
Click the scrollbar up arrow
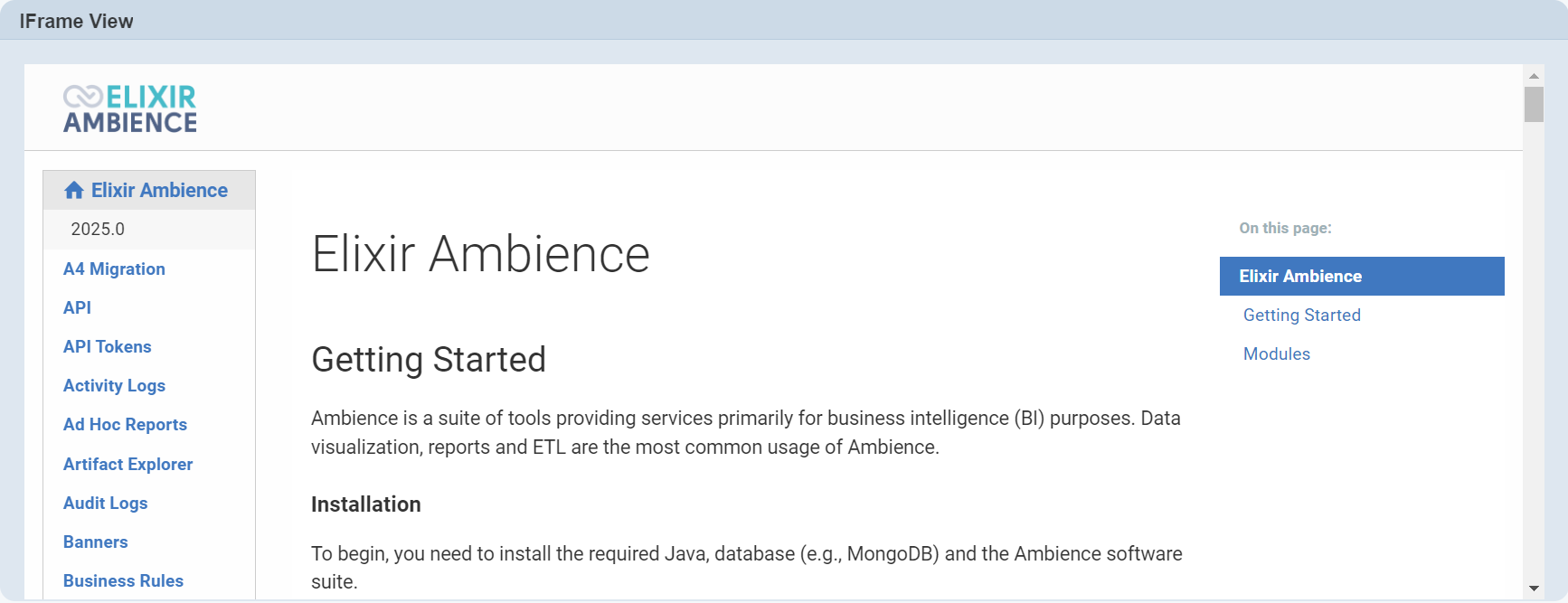pyautogui.click(x=1534, y=76)
